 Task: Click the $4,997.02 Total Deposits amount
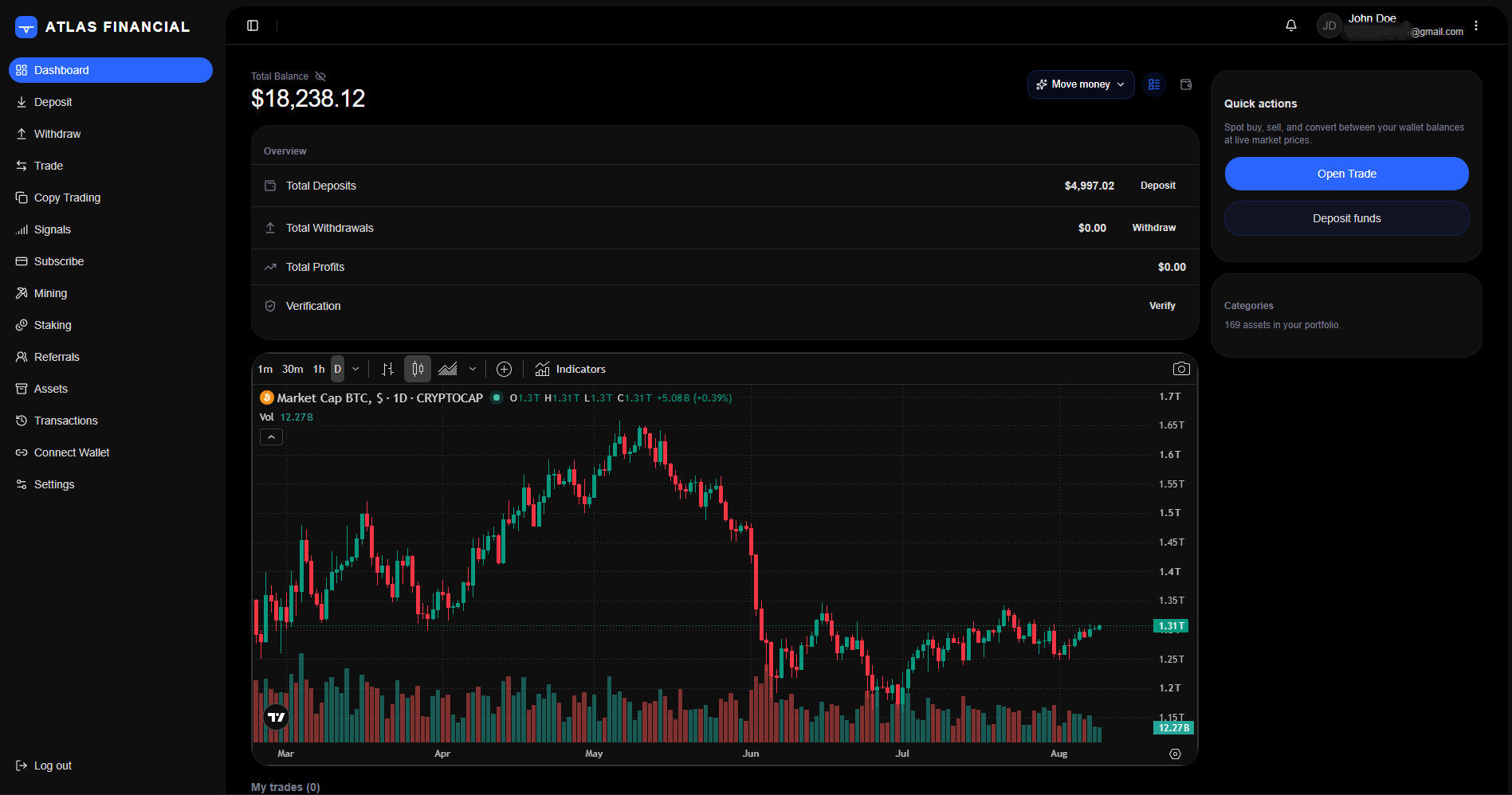point(1089,186)
